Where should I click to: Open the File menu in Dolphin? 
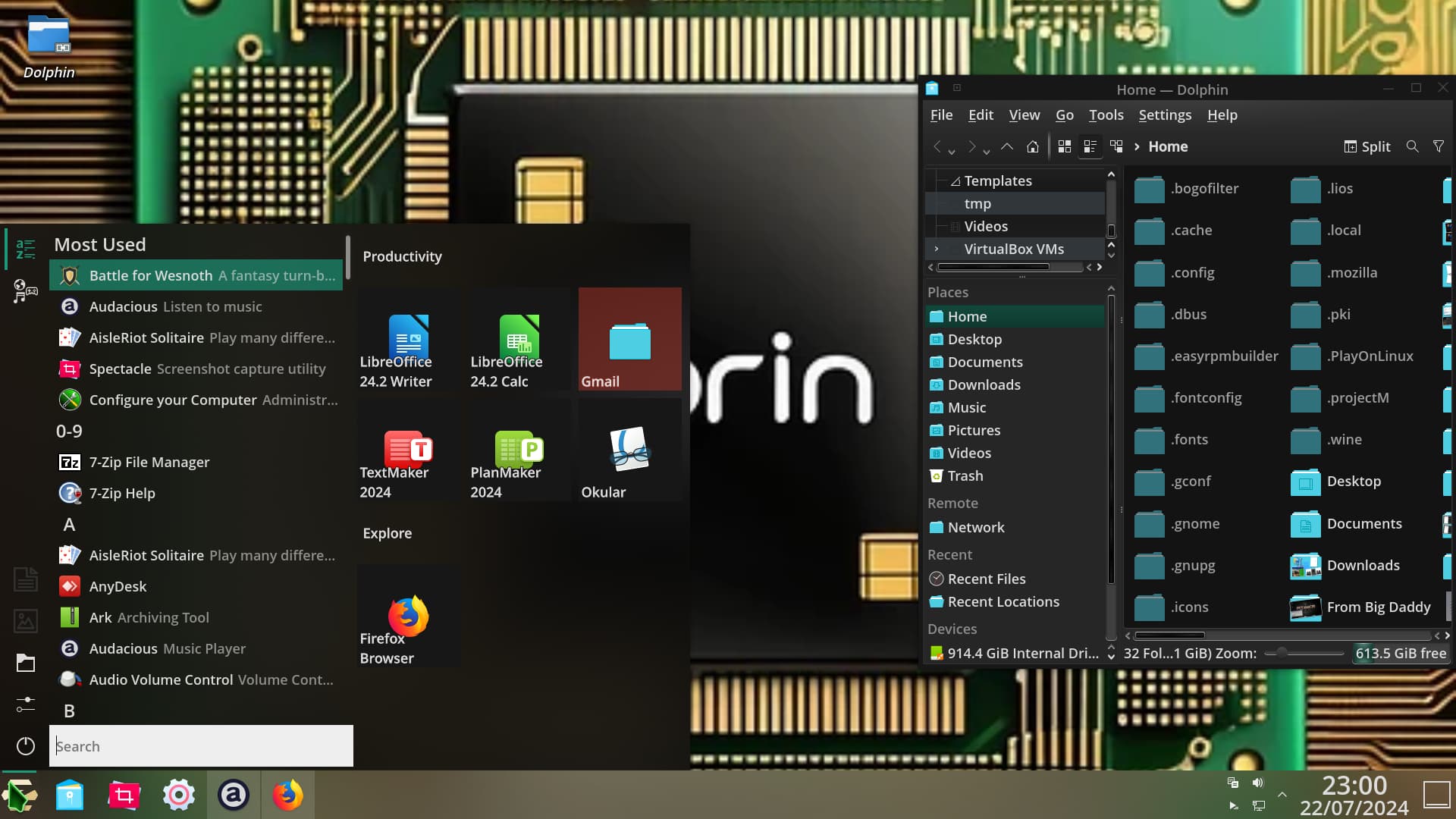[941, 115]
